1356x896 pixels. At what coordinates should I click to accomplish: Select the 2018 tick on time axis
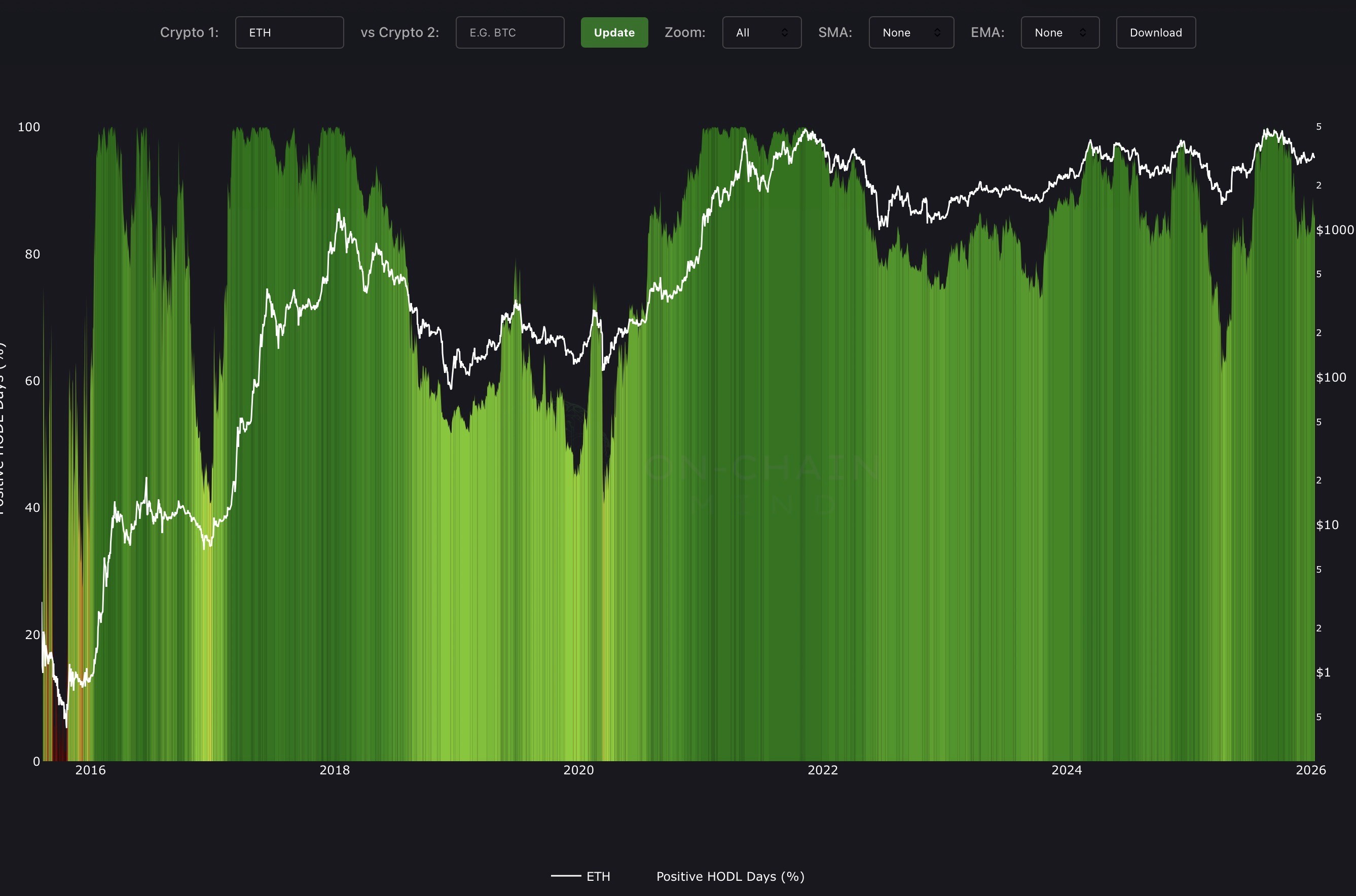(x=334, y=770)
